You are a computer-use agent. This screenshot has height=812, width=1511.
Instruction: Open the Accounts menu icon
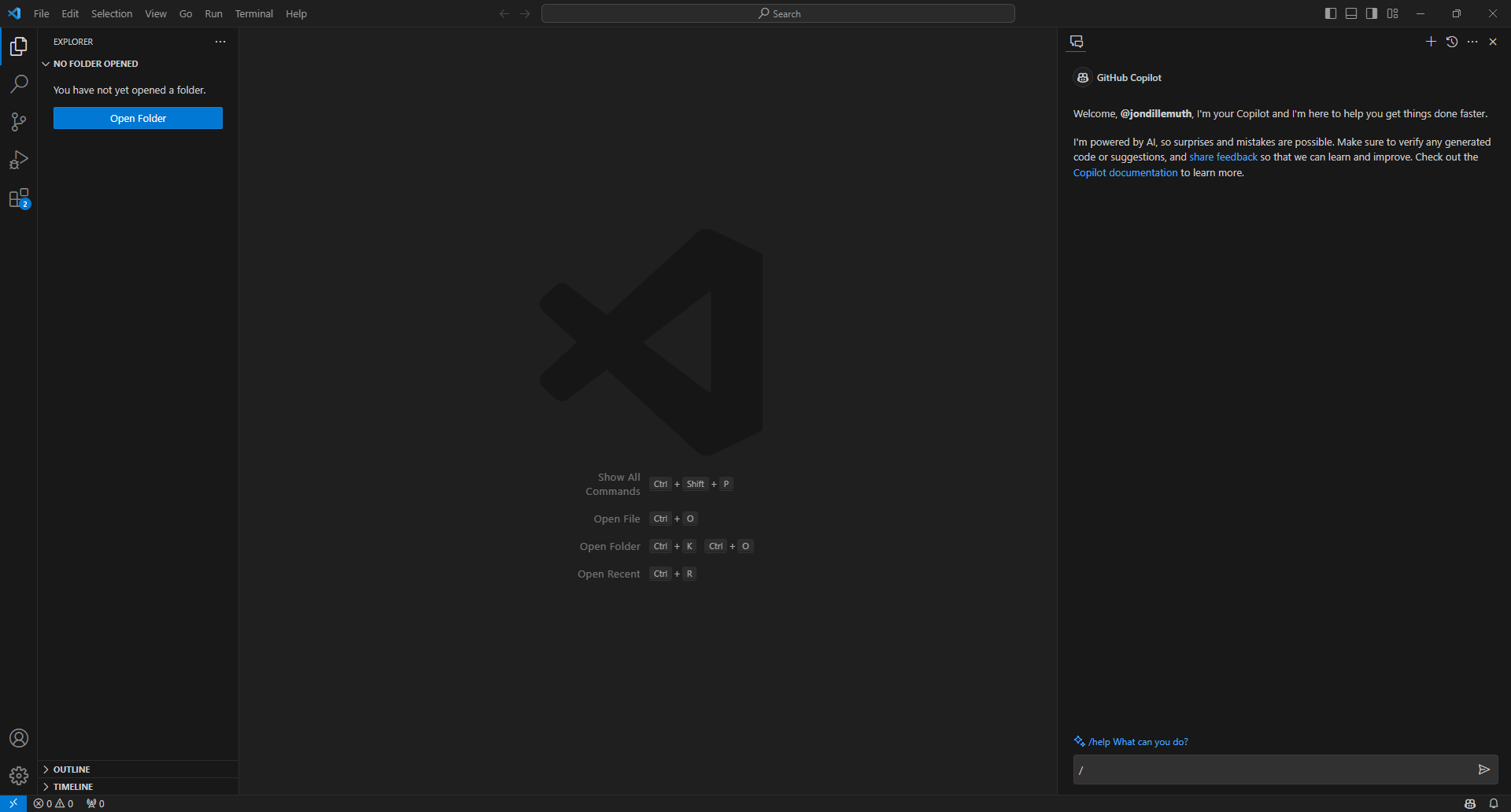[x=19, y=738]
